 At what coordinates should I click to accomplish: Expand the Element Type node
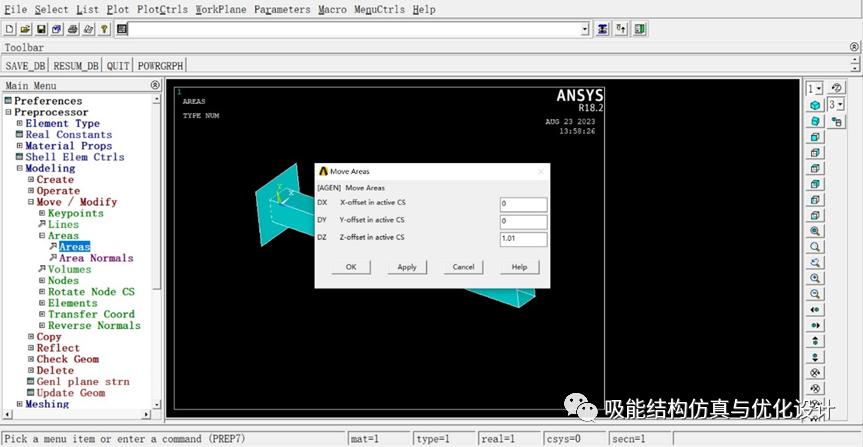coord(19,123)
